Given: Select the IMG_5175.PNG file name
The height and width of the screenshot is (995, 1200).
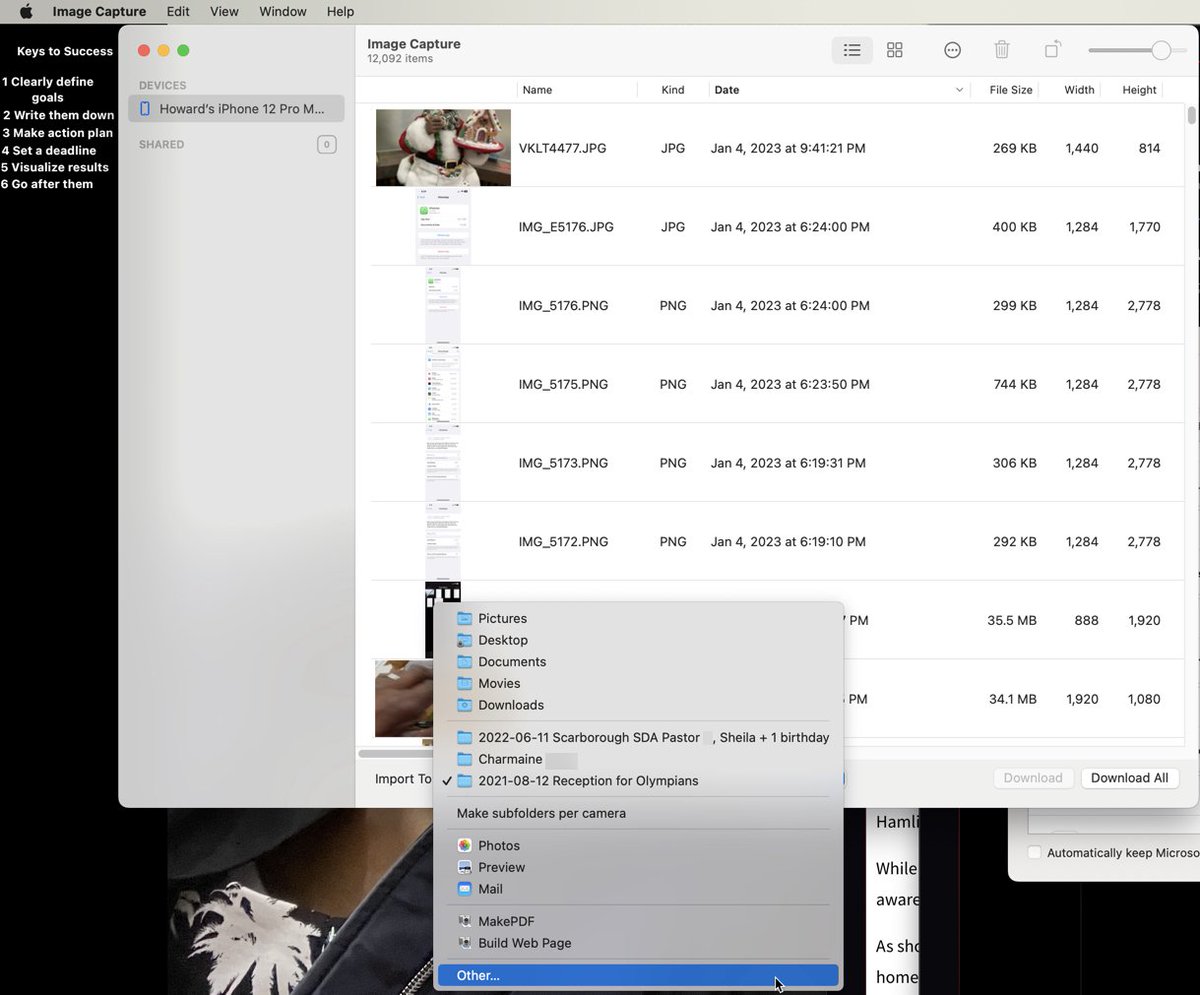Looking at the screenshot, I should point(563,384).
